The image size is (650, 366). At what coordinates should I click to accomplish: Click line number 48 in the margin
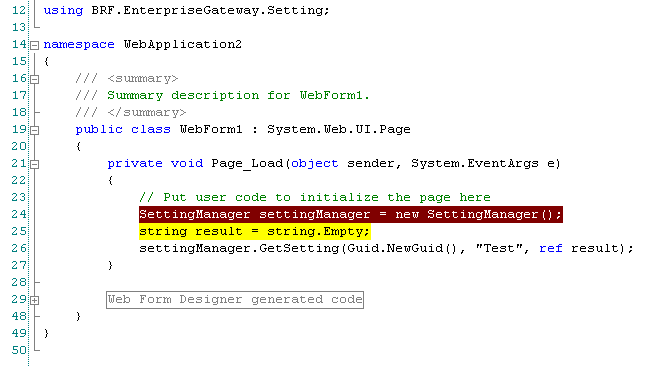(19, 316)
